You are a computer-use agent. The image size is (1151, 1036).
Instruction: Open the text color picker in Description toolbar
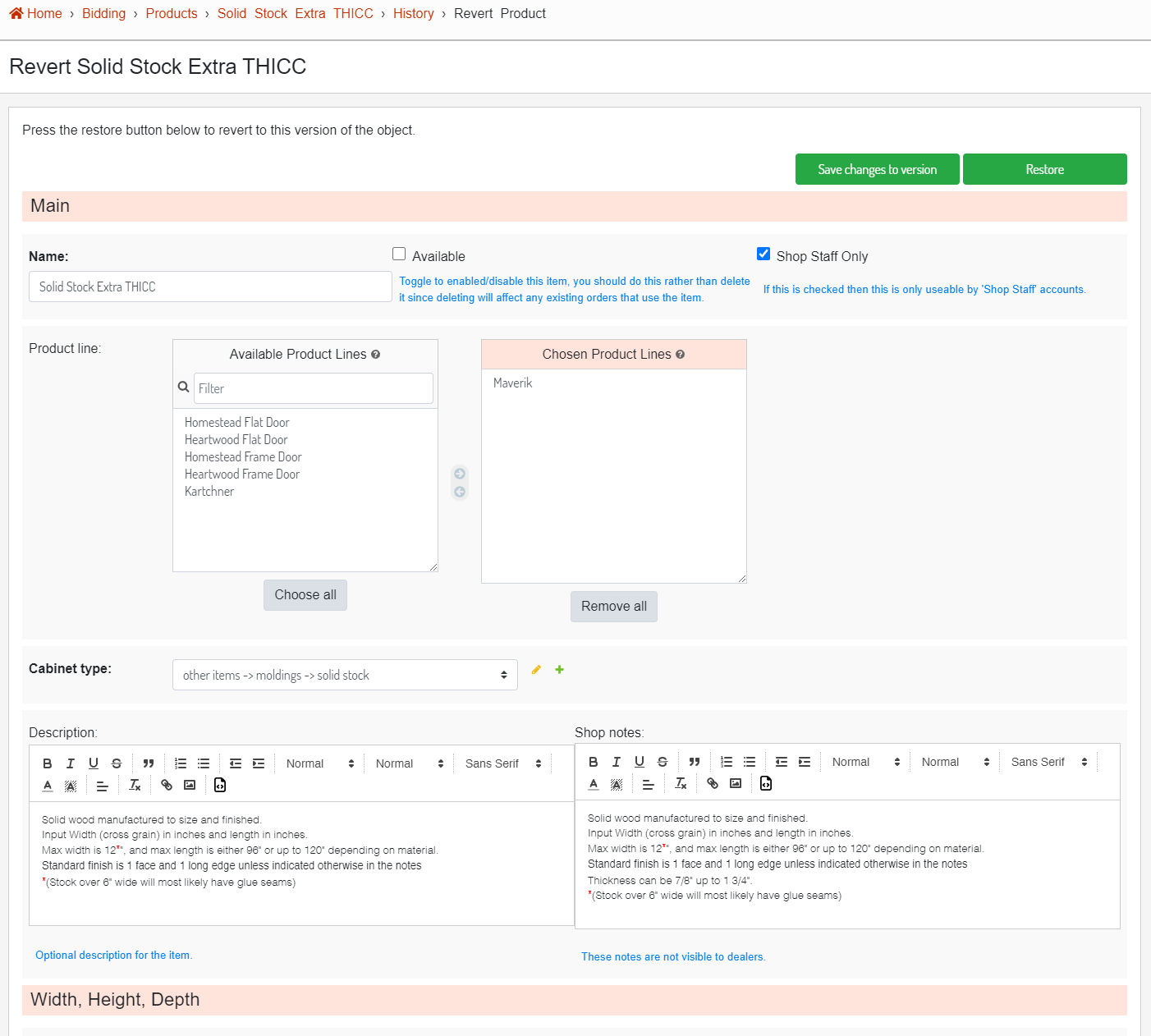(x=48, y=786)
